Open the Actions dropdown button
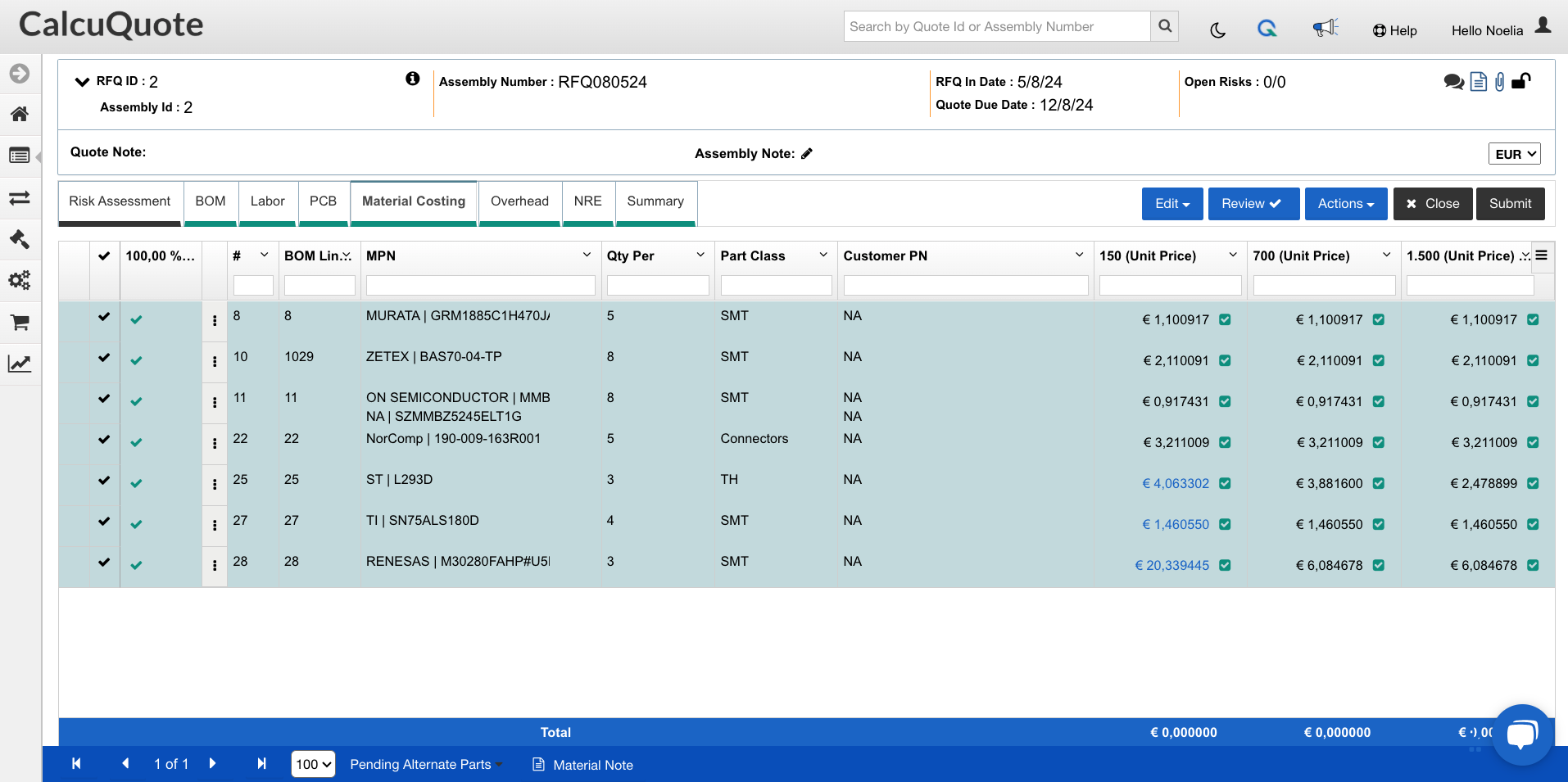1568x782 pixels. point(1346,204)
